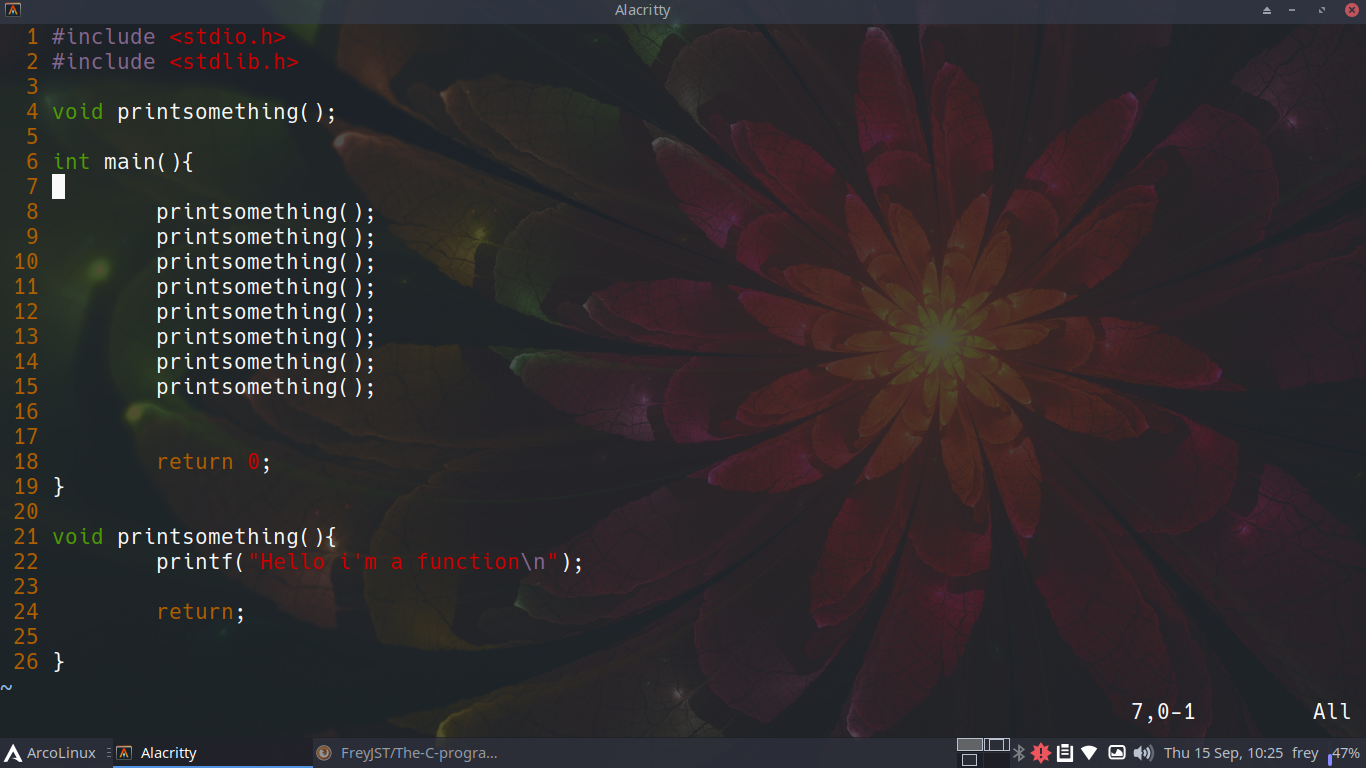Open the screenshot tray icon

[x=1117, y=753]
